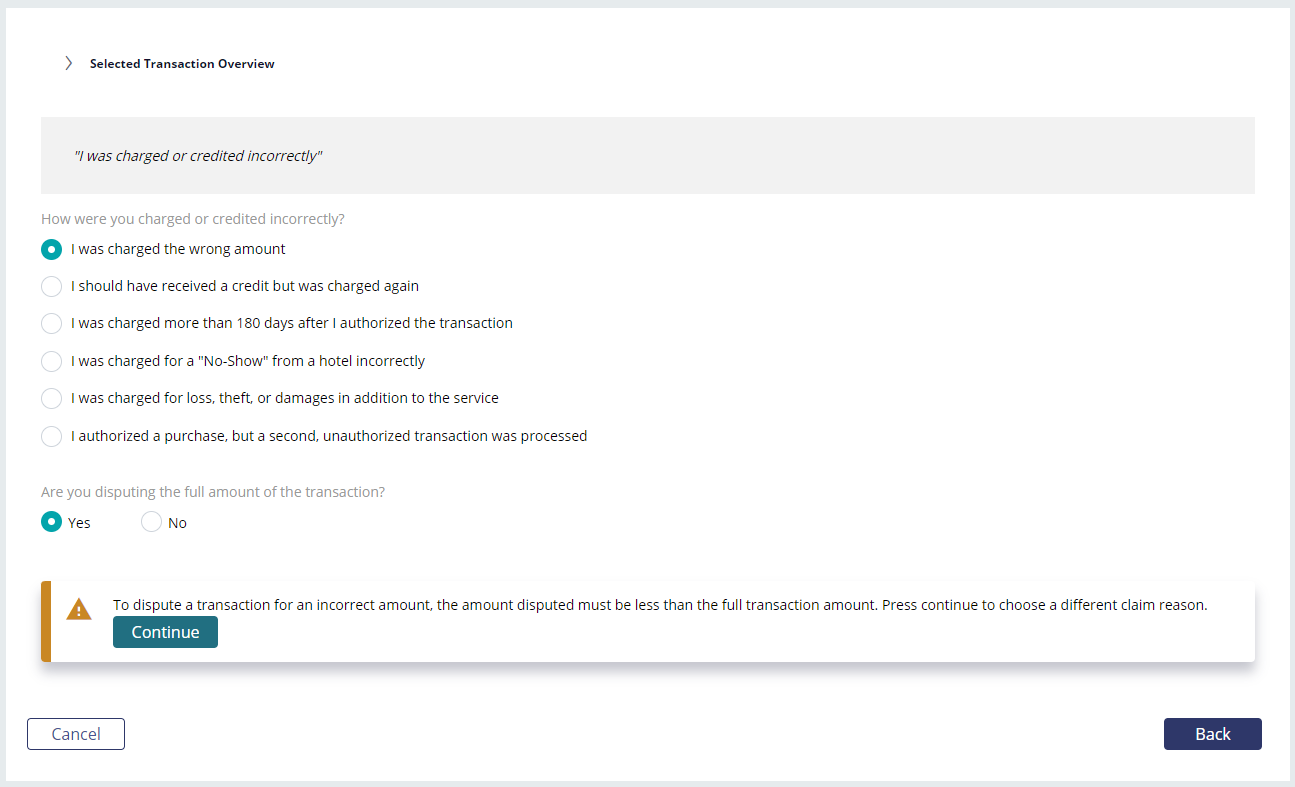Expand the Selected Transaction Overview chevron
Screen dimensions: 1295x787
68,63
